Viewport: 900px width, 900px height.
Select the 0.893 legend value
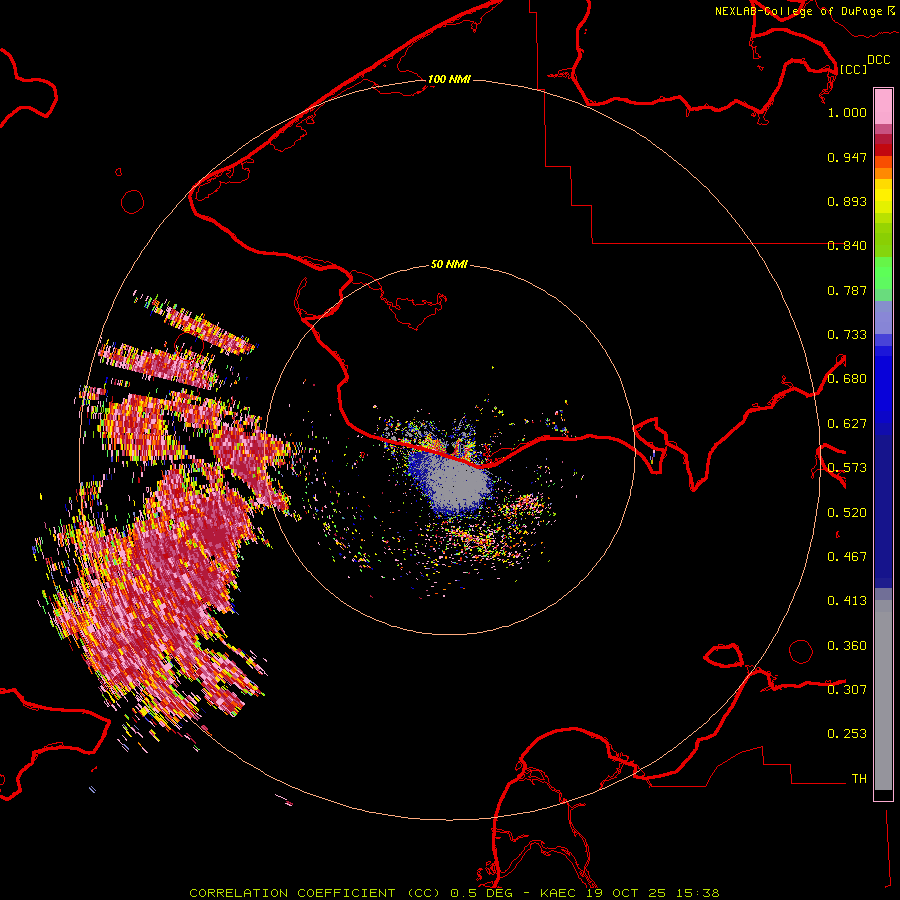click(x=847, y=201)
